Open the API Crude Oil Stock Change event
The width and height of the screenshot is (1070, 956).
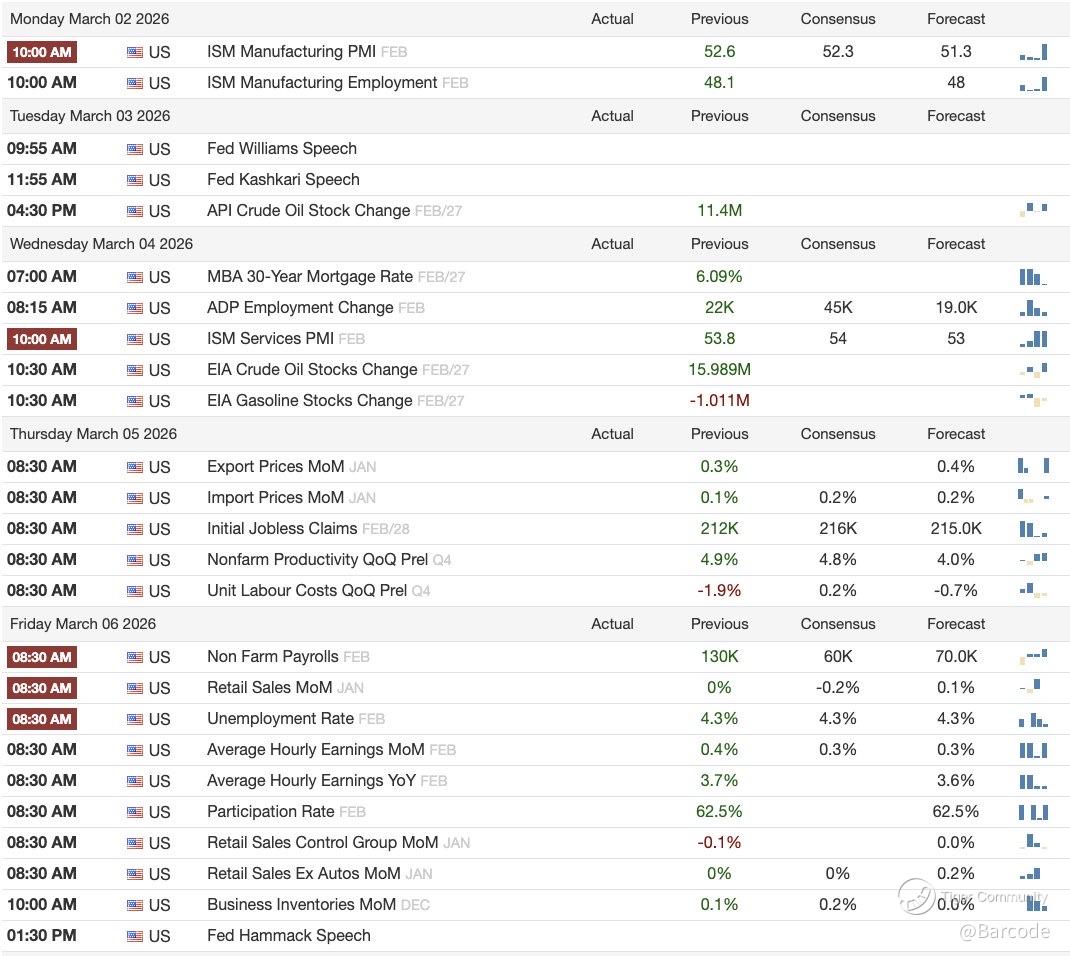click(308, 211)
